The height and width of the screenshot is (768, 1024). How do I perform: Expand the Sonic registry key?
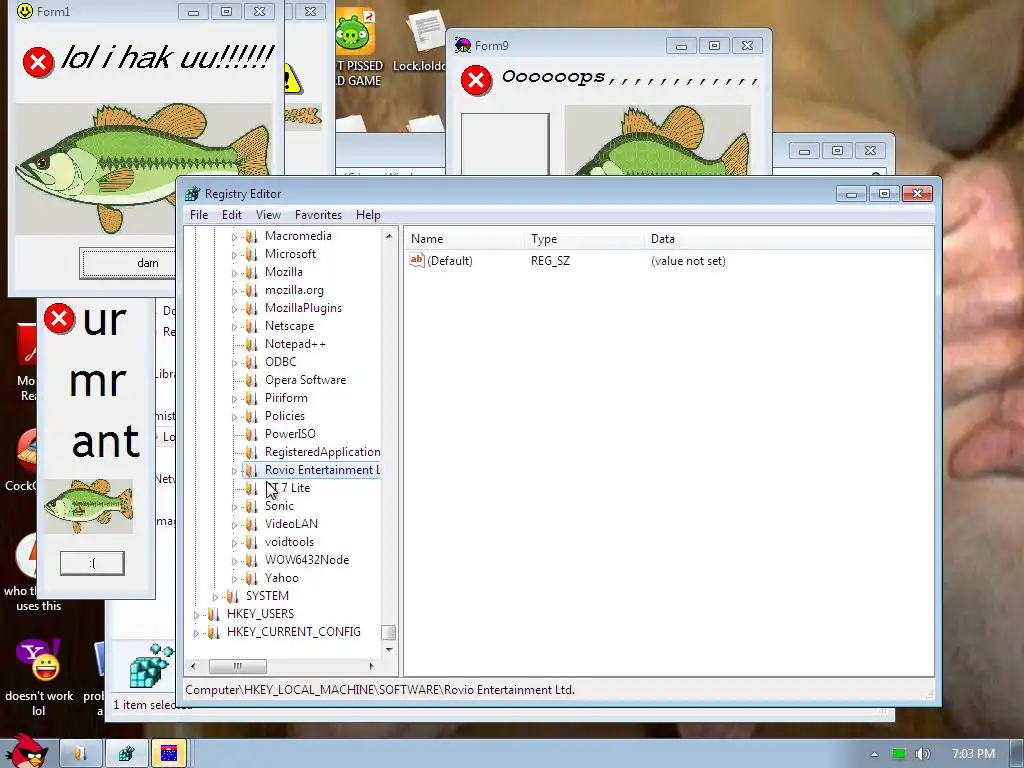234,507
